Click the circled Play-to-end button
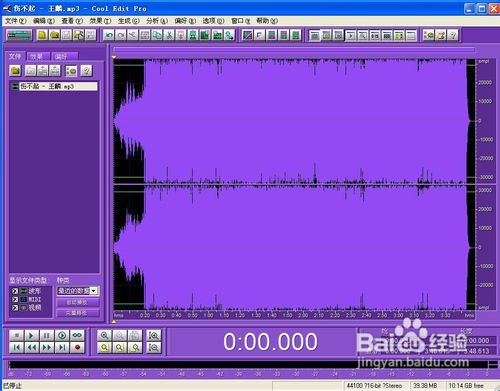Screen dimensions: 500x391 (62, 335)
